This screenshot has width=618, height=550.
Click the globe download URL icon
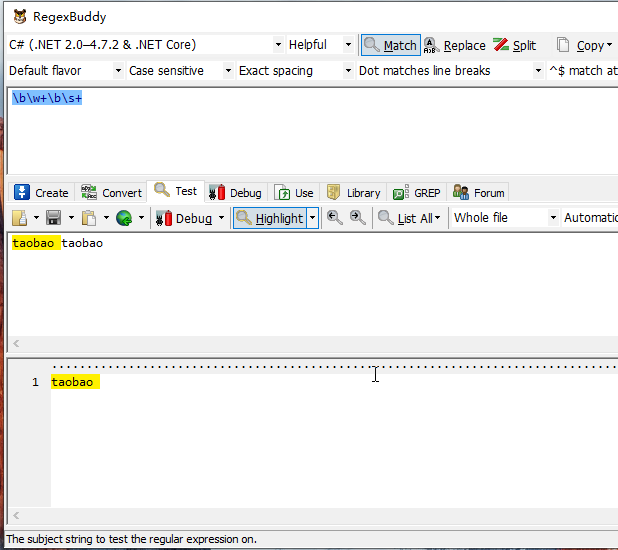tap(124, 218)
